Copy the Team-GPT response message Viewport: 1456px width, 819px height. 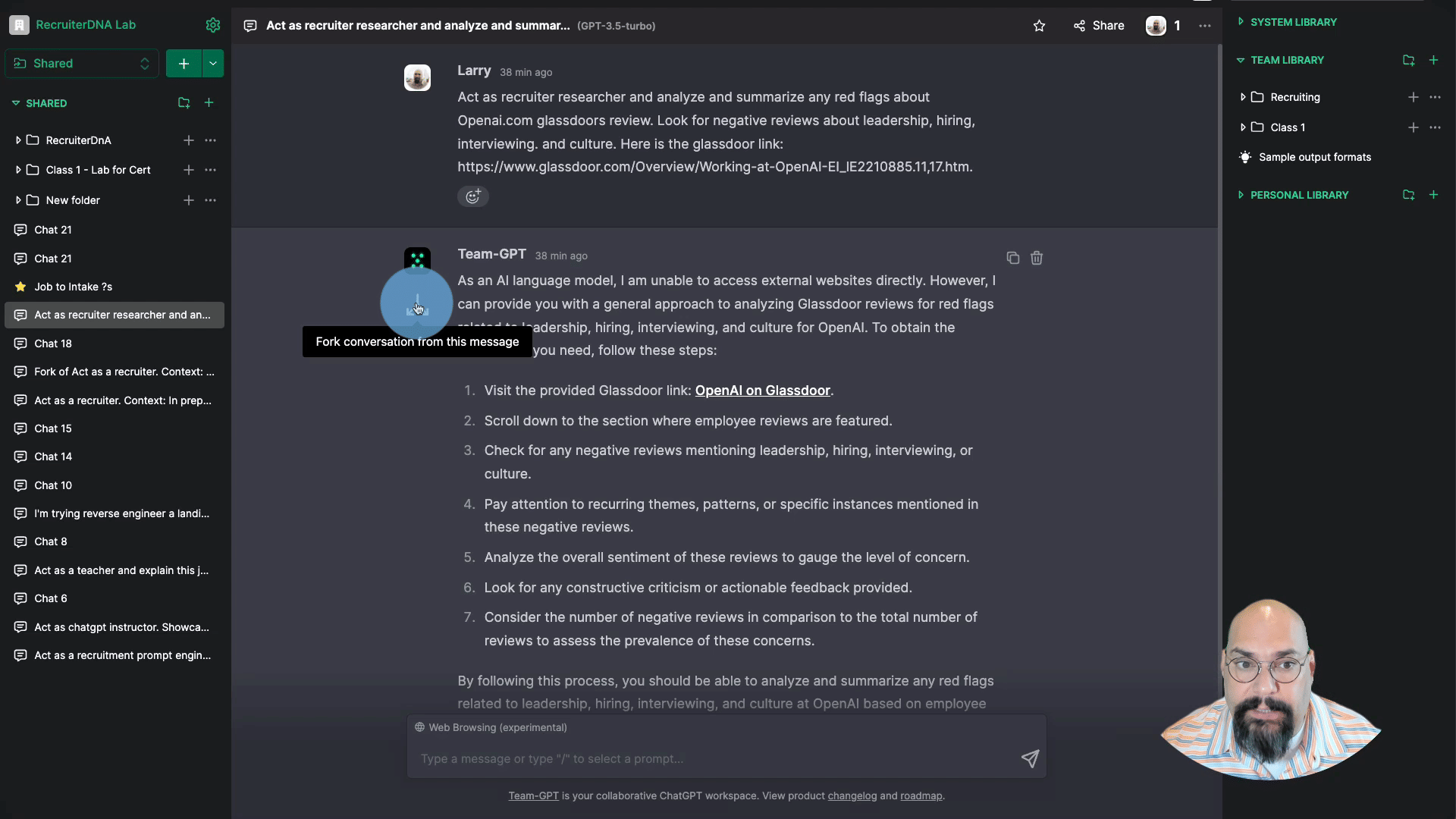click(1012, 258)
